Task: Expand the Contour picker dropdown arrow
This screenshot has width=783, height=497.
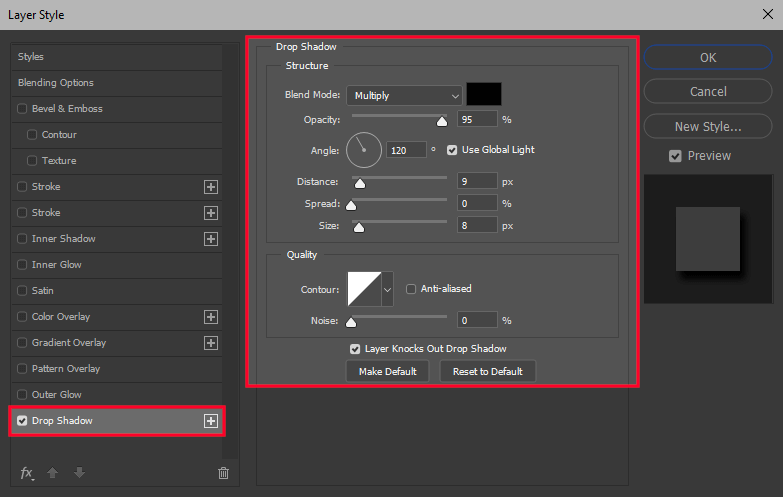Action: pos(388,290)
